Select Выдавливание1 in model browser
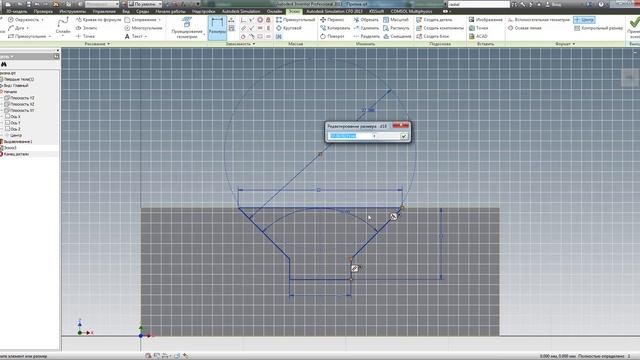This screenshot has height=360, width=640. (x=17, y=141)
